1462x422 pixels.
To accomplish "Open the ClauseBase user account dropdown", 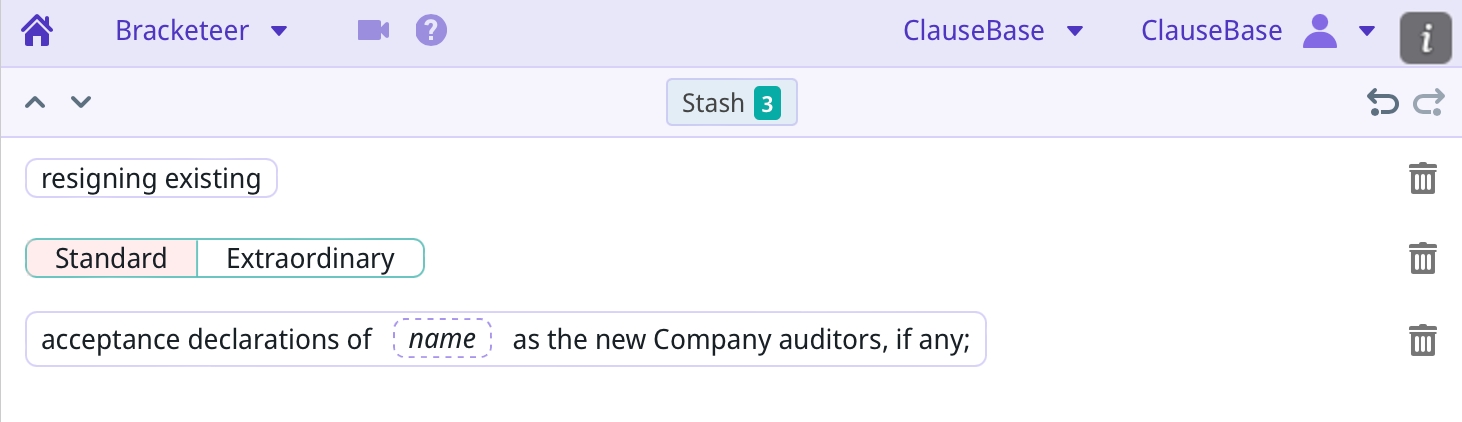I will pyautogui.click(x=1367, y=31).
